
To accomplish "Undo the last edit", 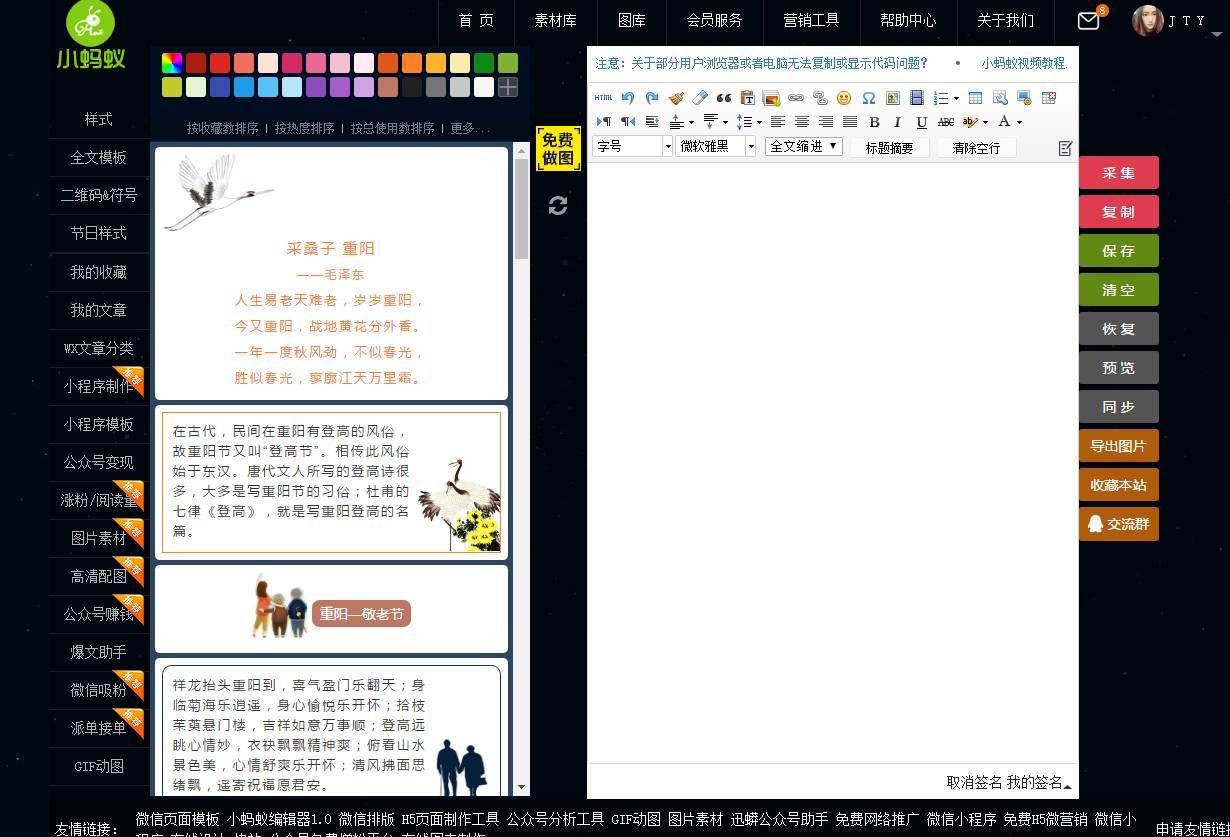I will [x=628, y=97].
